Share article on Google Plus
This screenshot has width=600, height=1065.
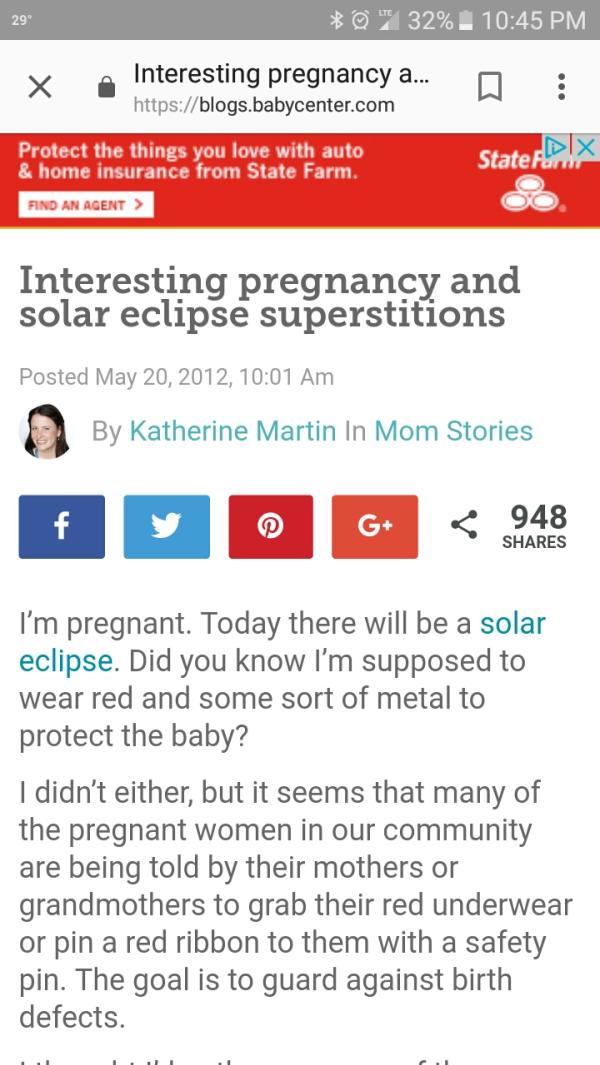tap(375, 526)
